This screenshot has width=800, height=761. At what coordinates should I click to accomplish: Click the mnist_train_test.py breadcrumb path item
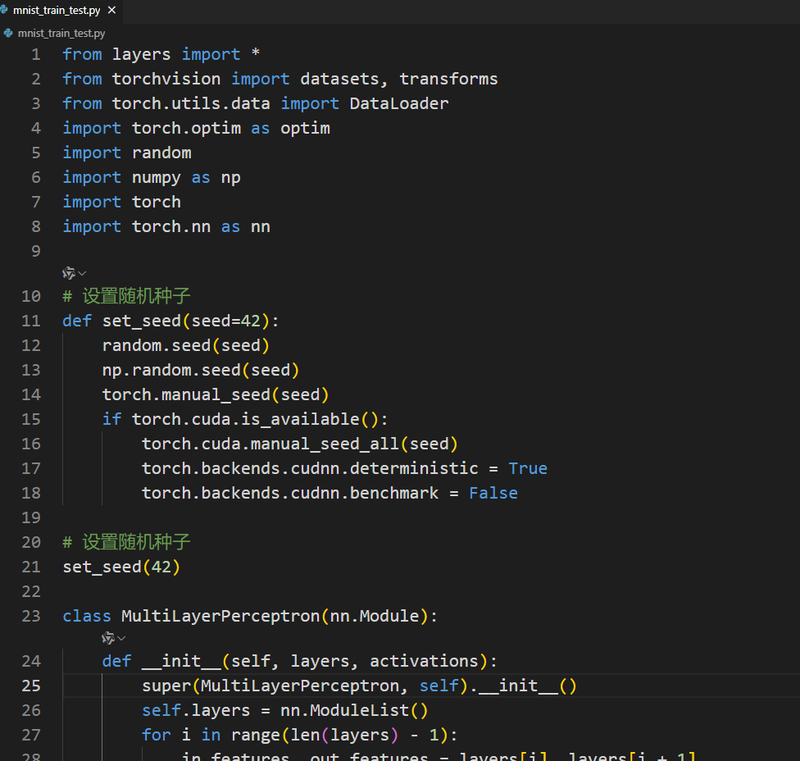[61, 33]
